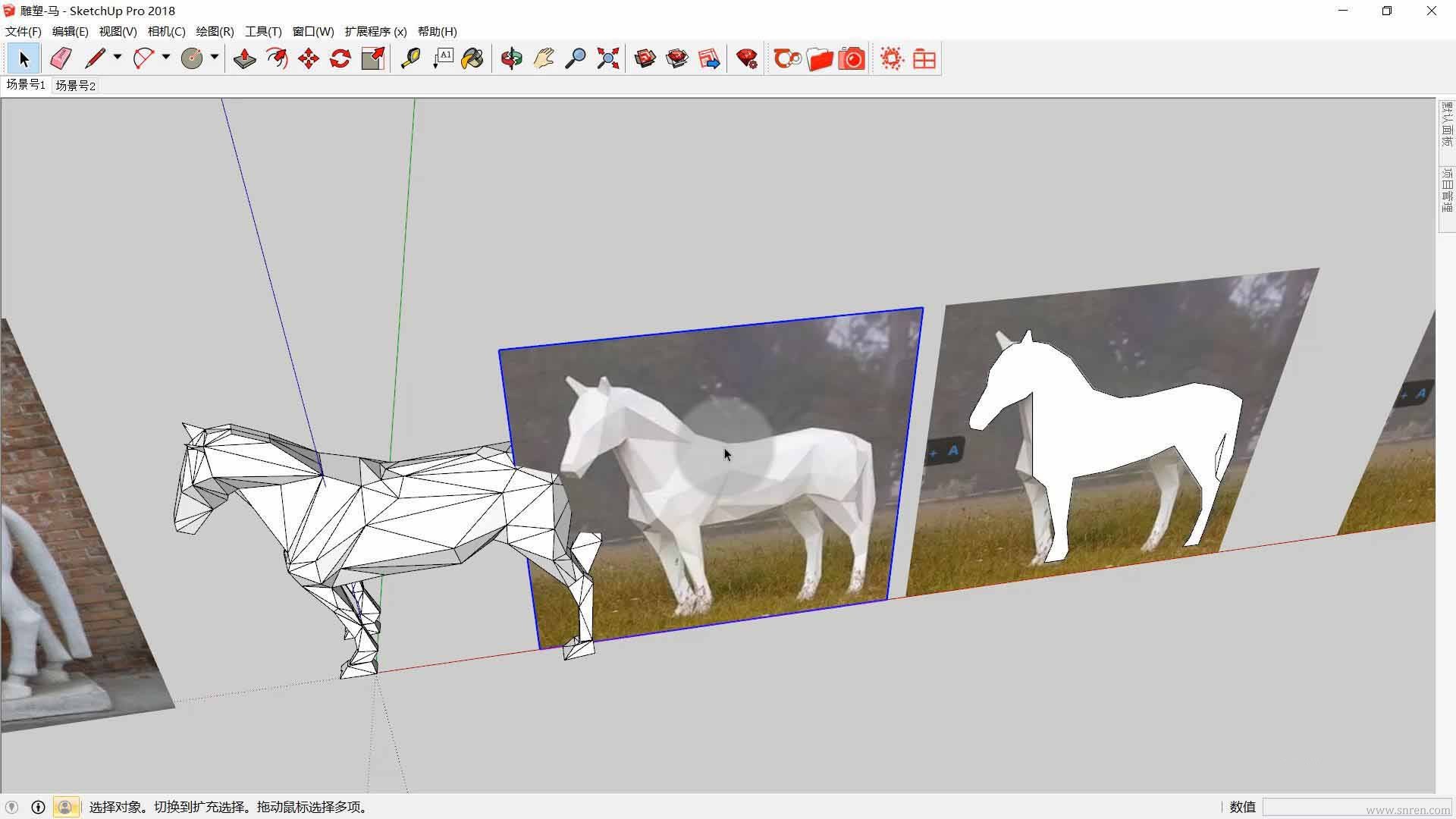Activate the Paint Bucket tool
The width and height of the screenshot is (1456, 819).
472,58
